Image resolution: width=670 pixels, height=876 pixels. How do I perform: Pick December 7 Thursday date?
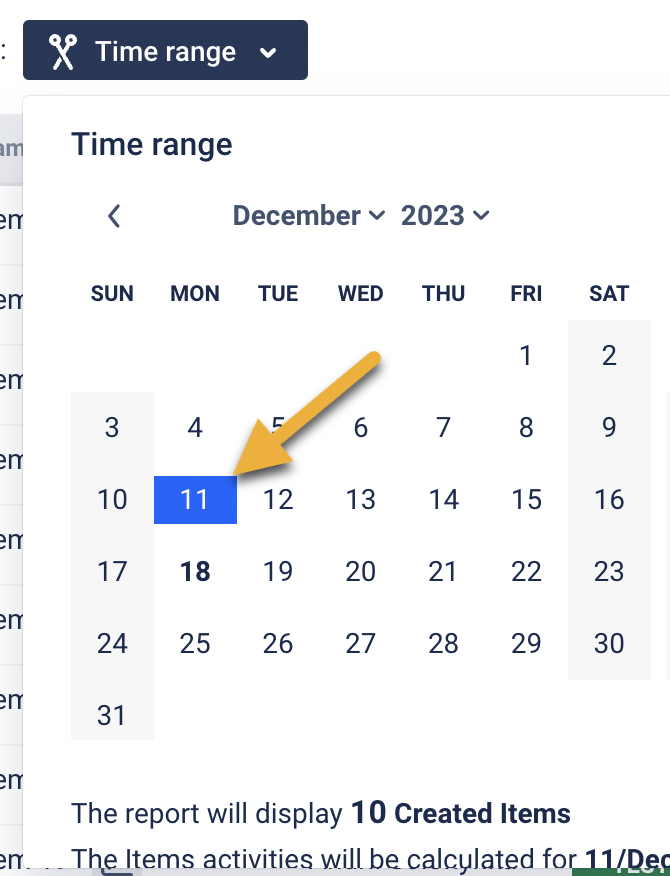(x=443, y=428)
